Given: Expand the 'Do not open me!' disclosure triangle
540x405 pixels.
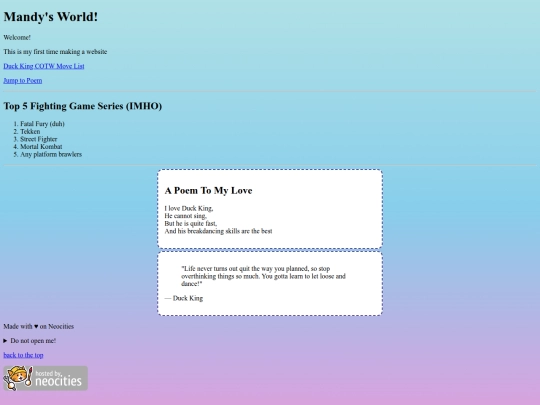Looking at the screenshot, I should pyautogui.click(x=5, y=341).
